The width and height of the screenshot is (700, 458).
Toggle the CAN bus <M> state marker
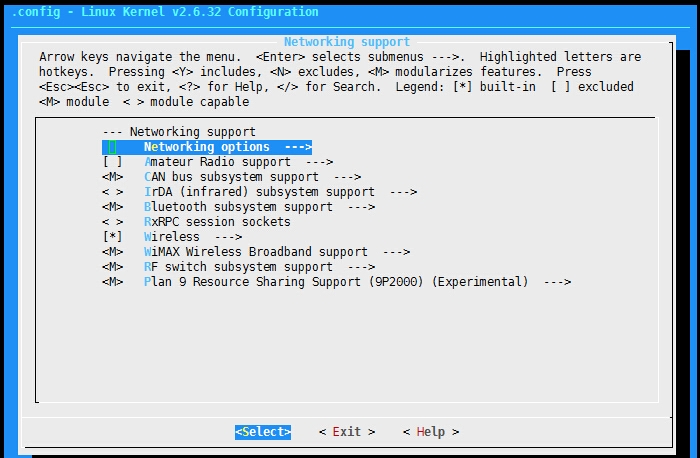click(112, 177)
